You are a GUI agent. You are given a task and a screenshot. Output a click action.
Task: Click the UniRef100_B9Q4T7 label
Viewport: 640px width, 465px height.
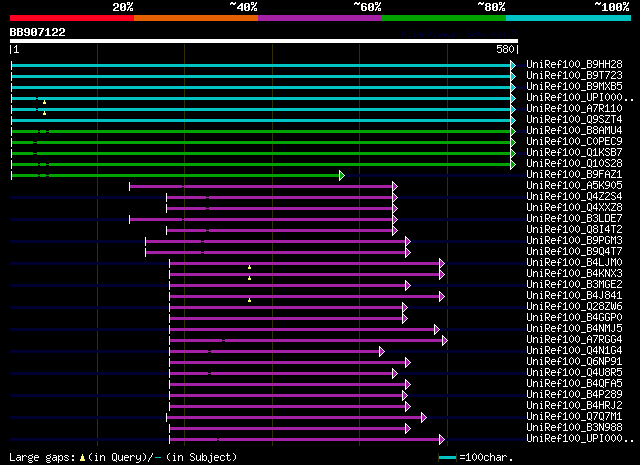[x=574, y=252]
